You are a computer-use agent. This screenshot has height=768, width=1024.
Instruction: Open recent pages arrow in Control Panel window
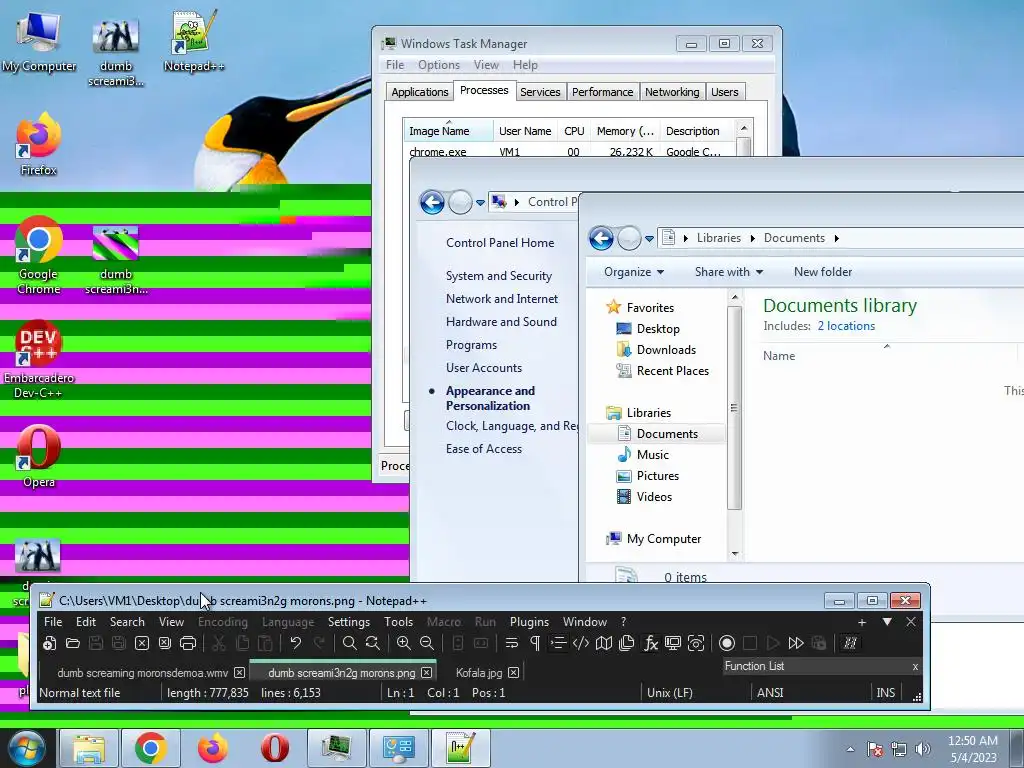click(x=480, y=203)
